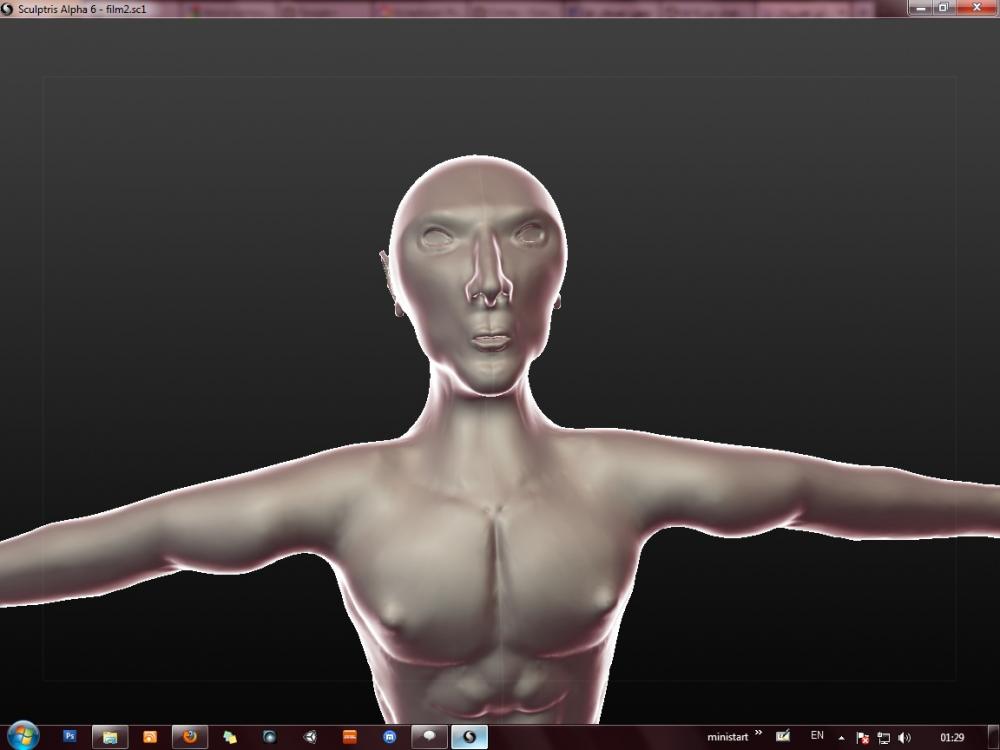
Task: Open the network status tray icon
Action: click(883, 738)
